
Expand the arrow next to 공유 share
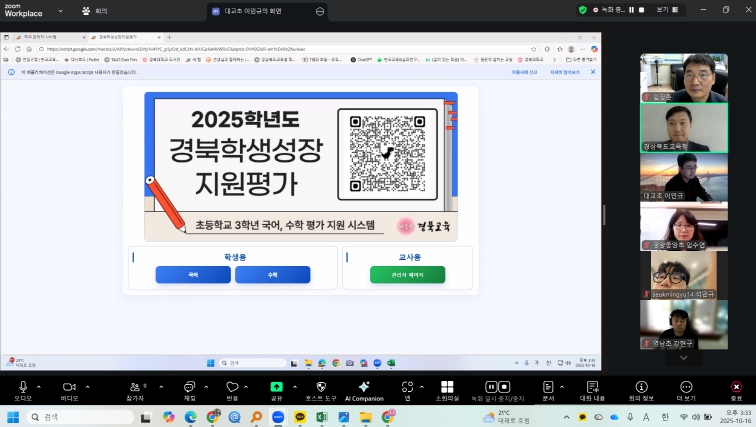[294, 385]
